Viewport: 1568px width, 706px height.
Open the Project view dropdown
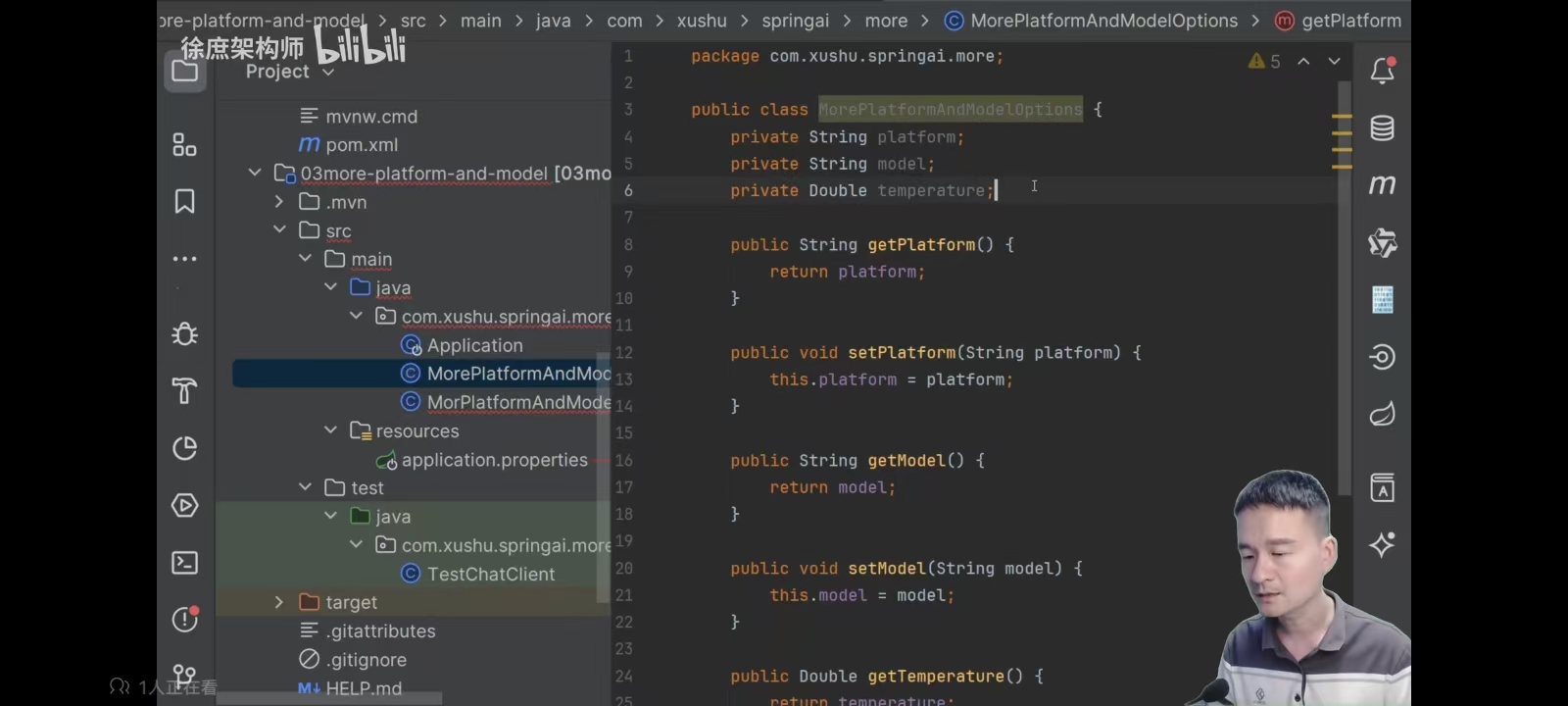(290, 72)
